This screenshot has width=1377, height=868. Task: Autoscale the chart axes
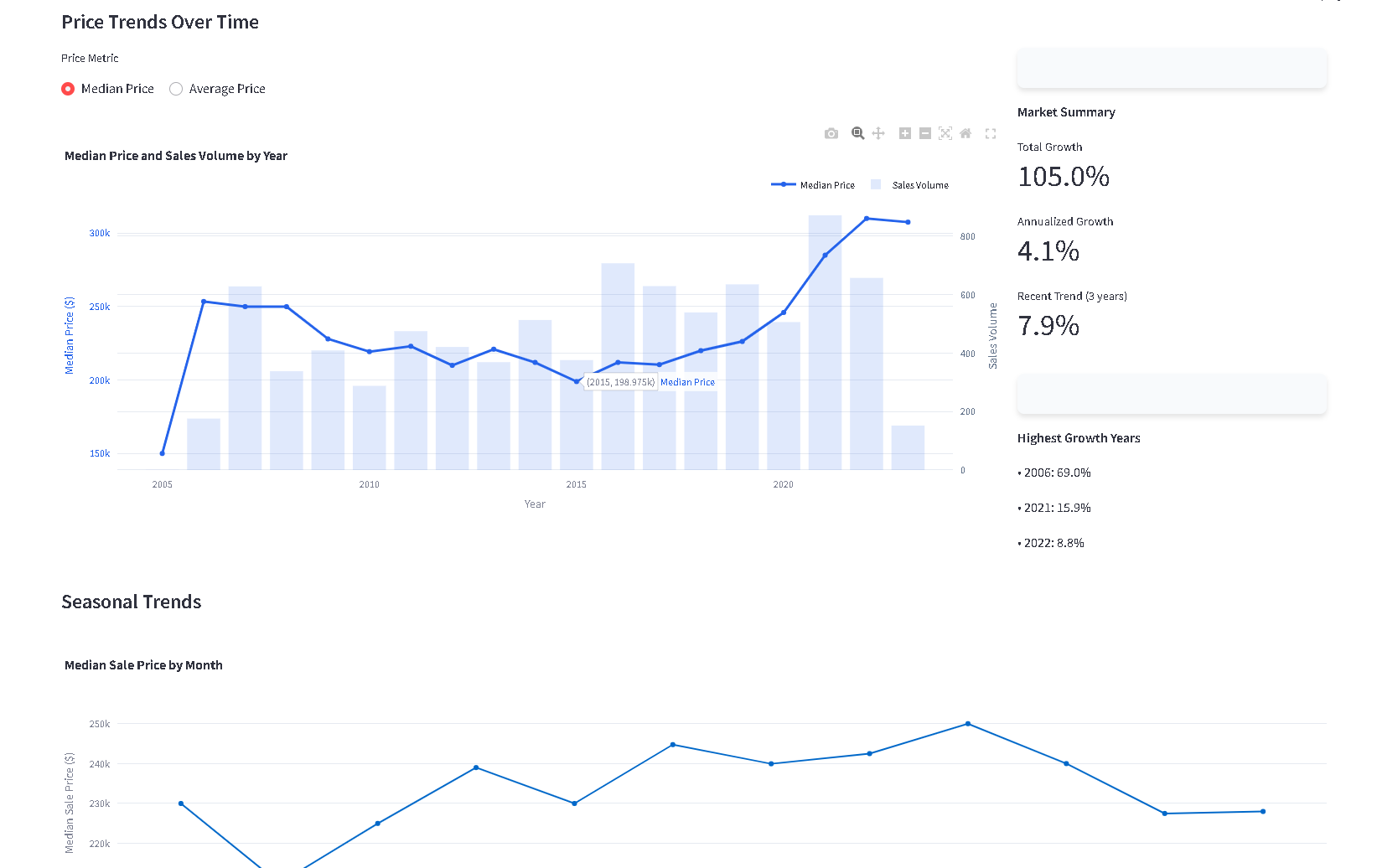[x=945, y=133]
